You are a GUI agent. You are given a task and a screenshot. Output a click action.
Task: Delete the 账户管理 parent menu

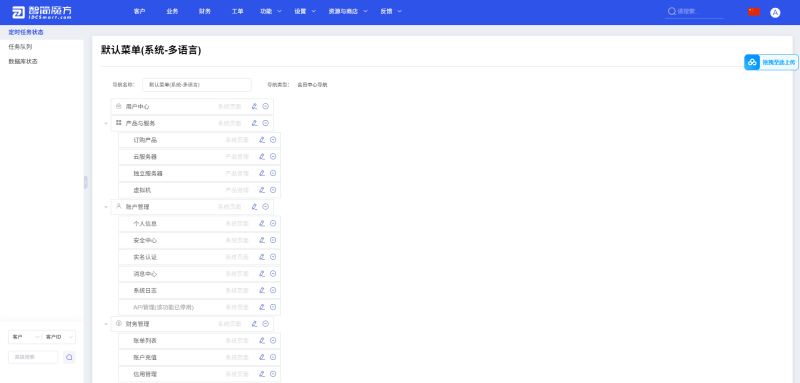[x=265, y=207]
